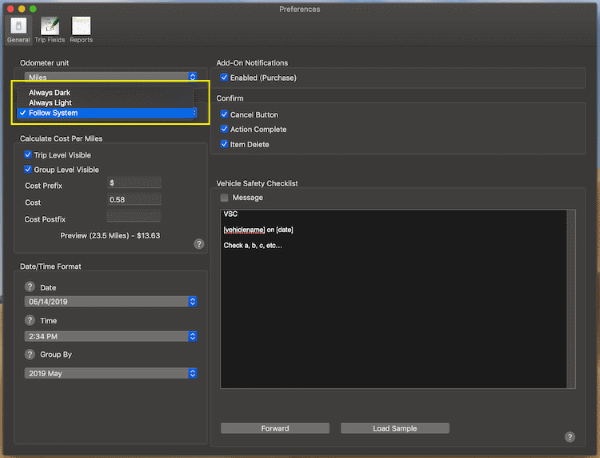Screen dimensions: 600x458
Task: Click the help icon at bottom right
Action: 569,437
